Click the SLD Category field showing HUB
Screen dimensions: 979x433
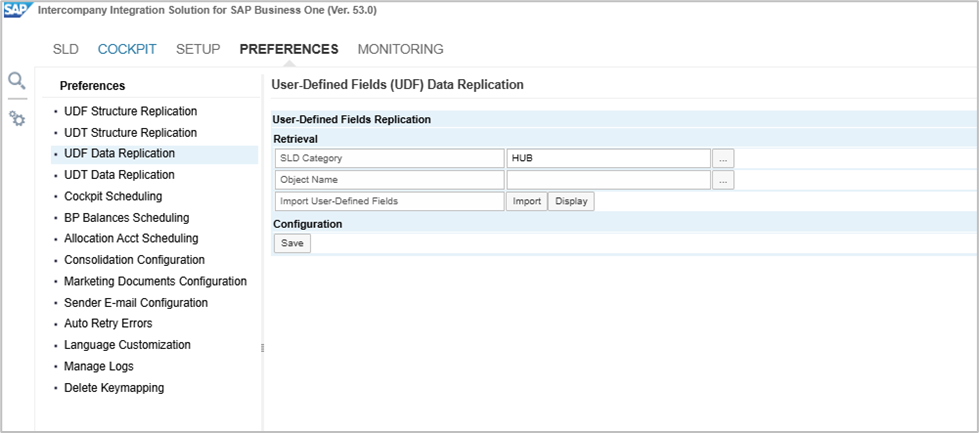click(608, 158)
